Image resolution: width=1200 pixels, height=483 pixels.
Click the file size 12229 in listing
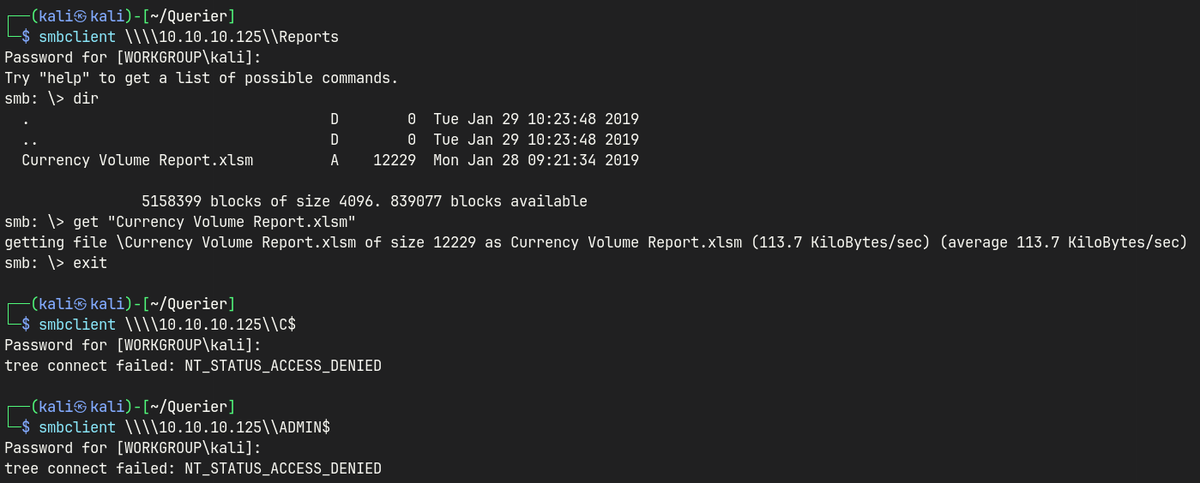[394, 160]
